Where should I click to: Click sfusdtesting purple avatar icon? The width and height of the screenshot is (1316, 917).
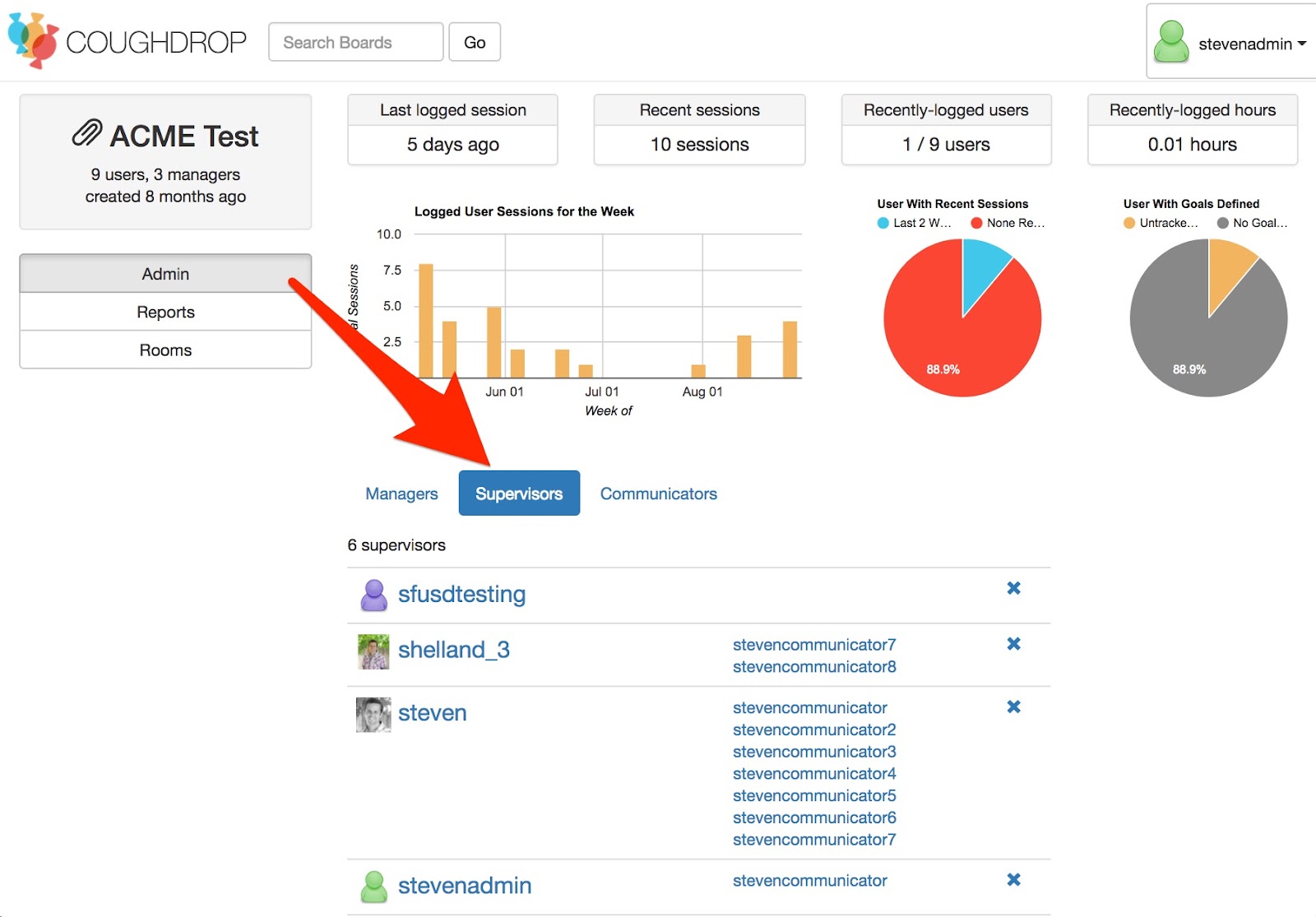tap(374, 595)
